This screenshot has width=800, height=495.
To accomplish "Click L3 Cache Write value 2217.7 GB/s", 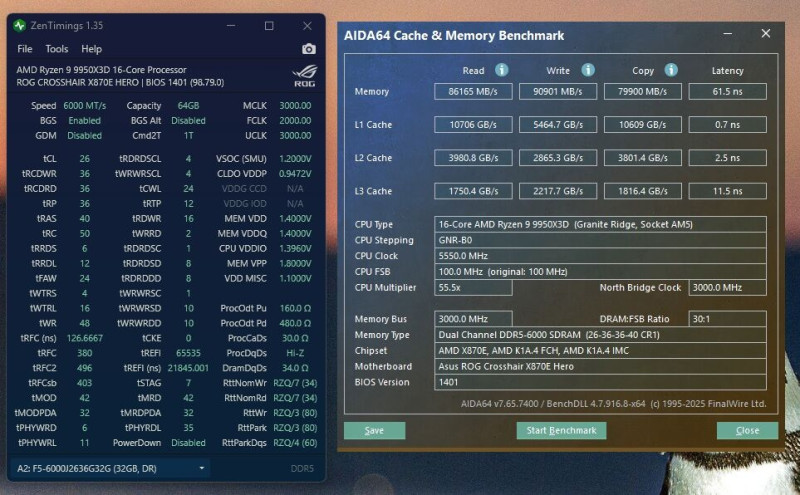I will pos(558,191).
